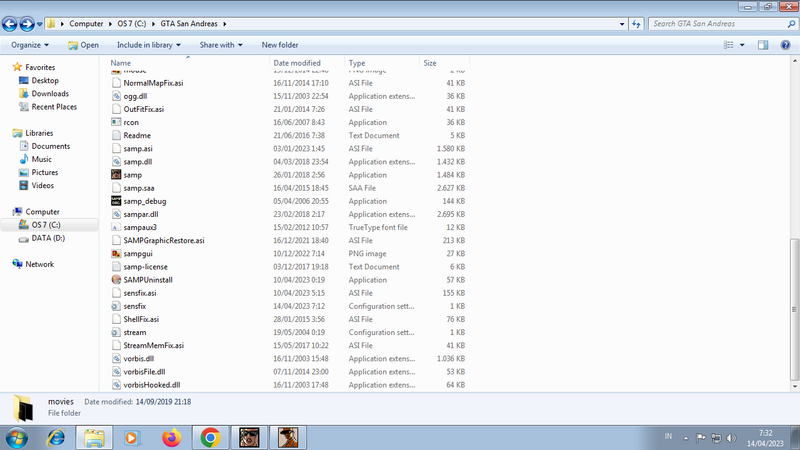Open Documents library
Viewport: 800px width, 450px height.
click(51, 146)
